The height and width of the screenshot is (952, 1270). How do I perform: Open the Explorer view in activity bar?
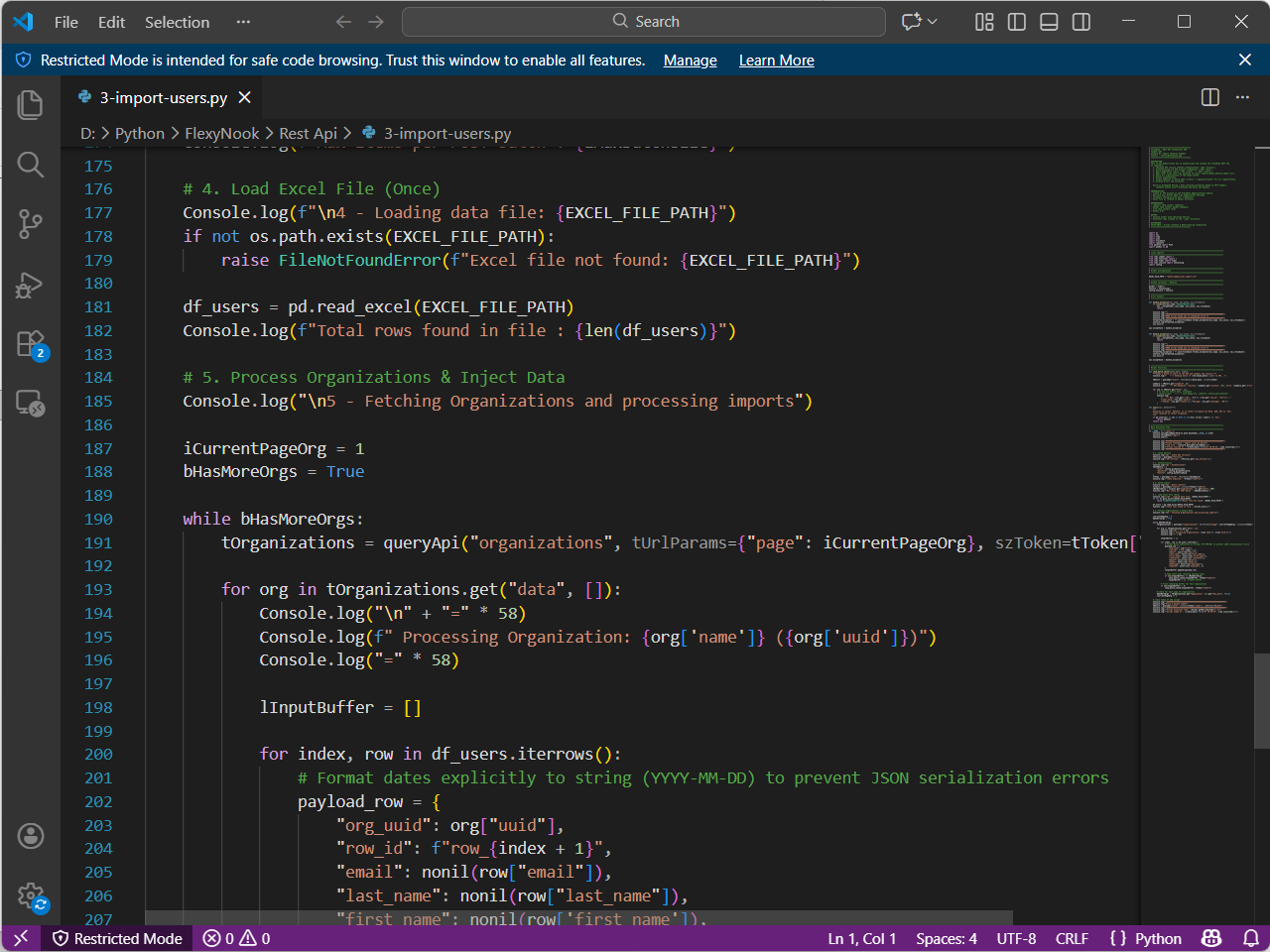tap(31, 104)
